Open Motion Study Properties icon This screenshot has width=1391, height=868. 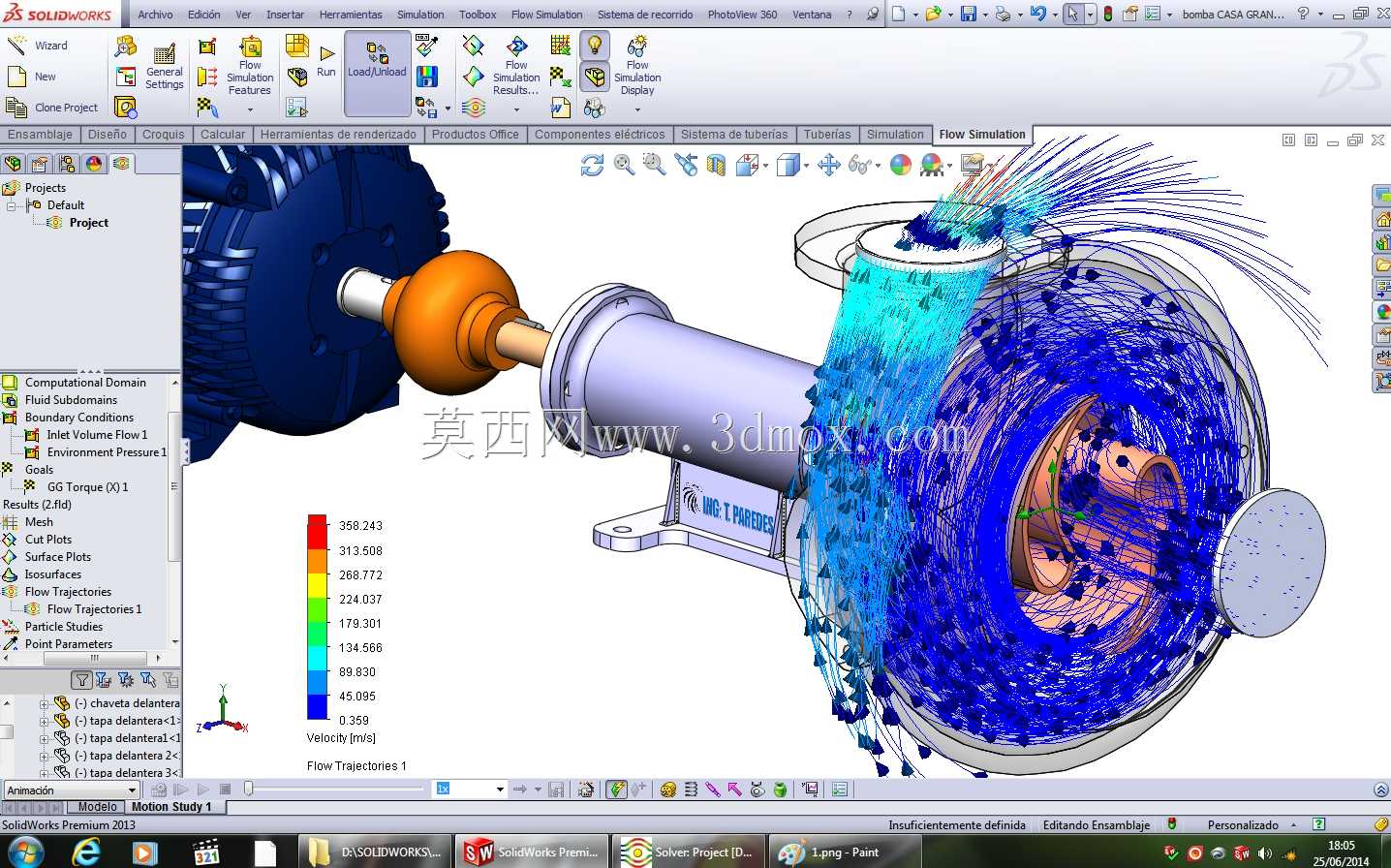point(839,790)
